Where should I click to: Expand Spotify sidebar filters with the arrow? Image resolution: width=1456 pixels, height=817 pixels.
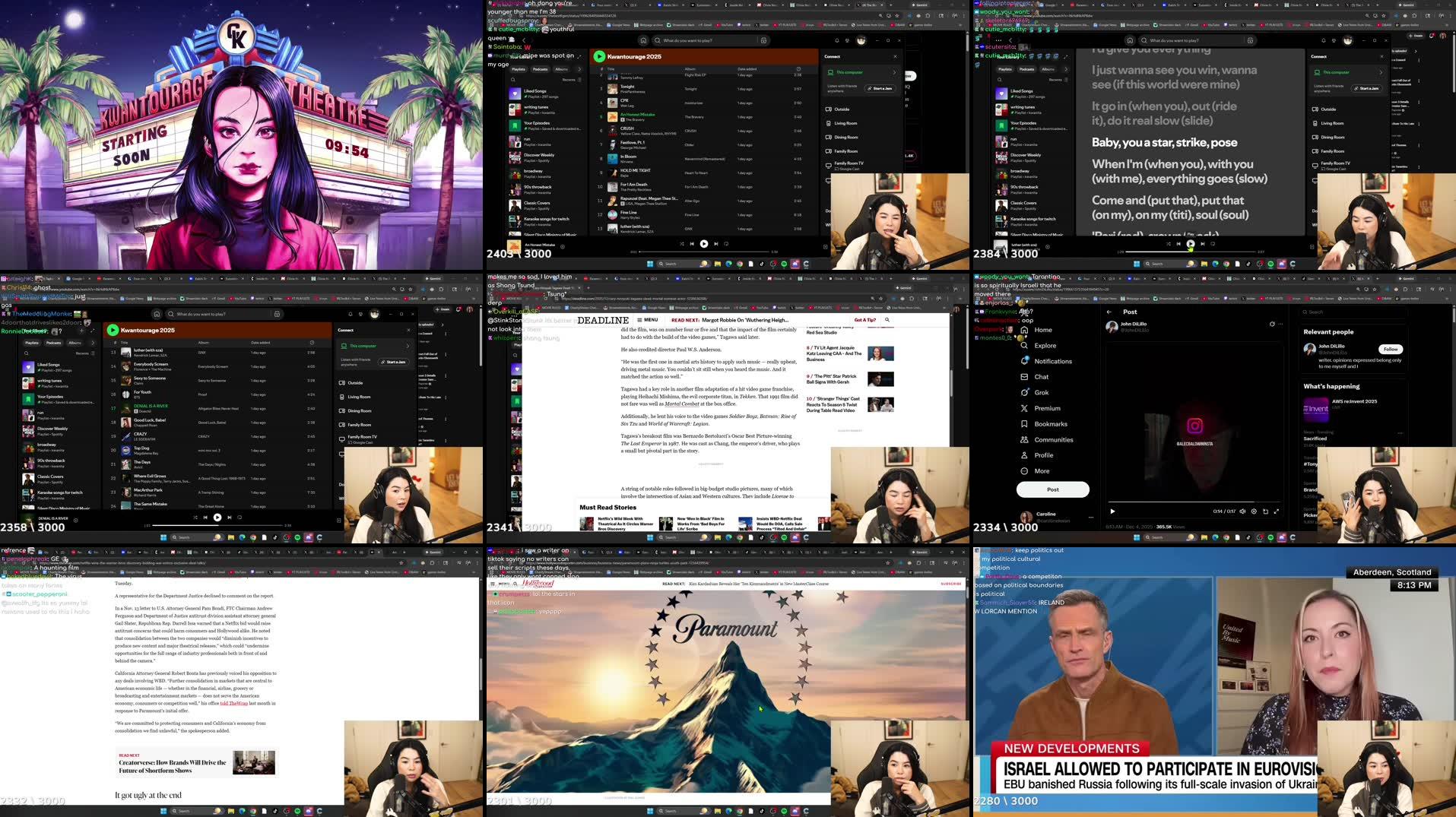pos(579,69)
